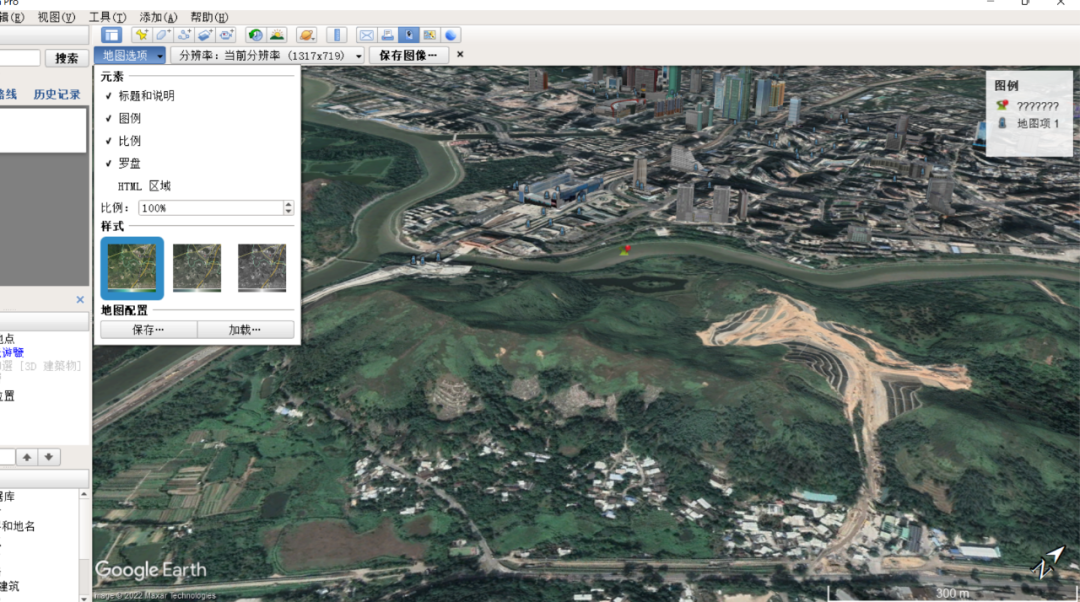Add a placemark with the pushpin icon
This screenshot has width=1080, height=602.
pyautogui.click(x=142, y=35)
